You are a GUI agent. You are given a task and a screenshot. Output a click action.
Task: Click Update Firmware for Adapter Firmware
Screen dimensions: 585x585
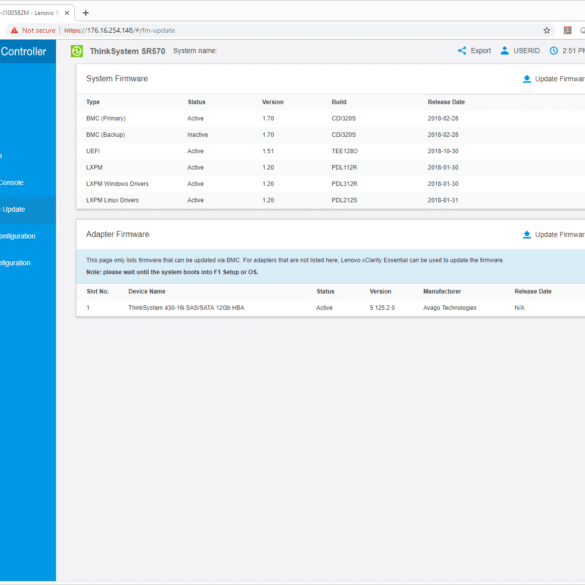560,234
